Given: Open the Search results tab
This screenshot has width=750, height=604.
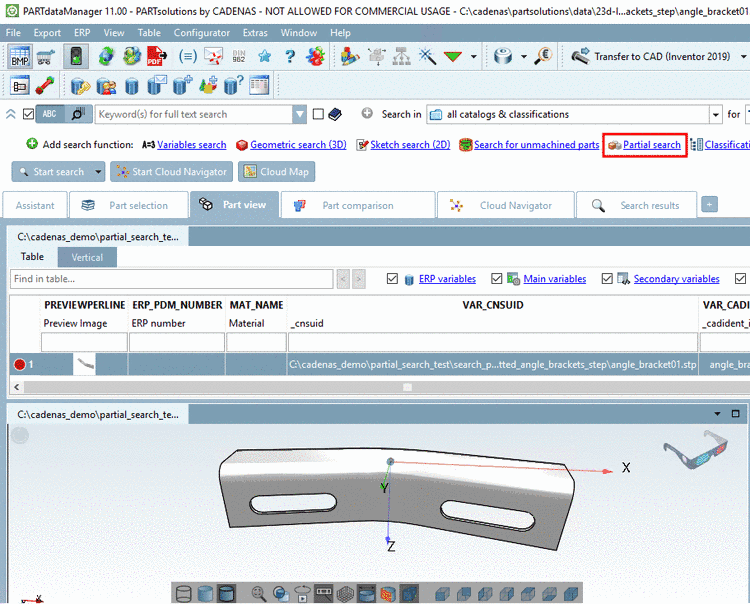Looking at the screenshot, I should coord(637,205).
